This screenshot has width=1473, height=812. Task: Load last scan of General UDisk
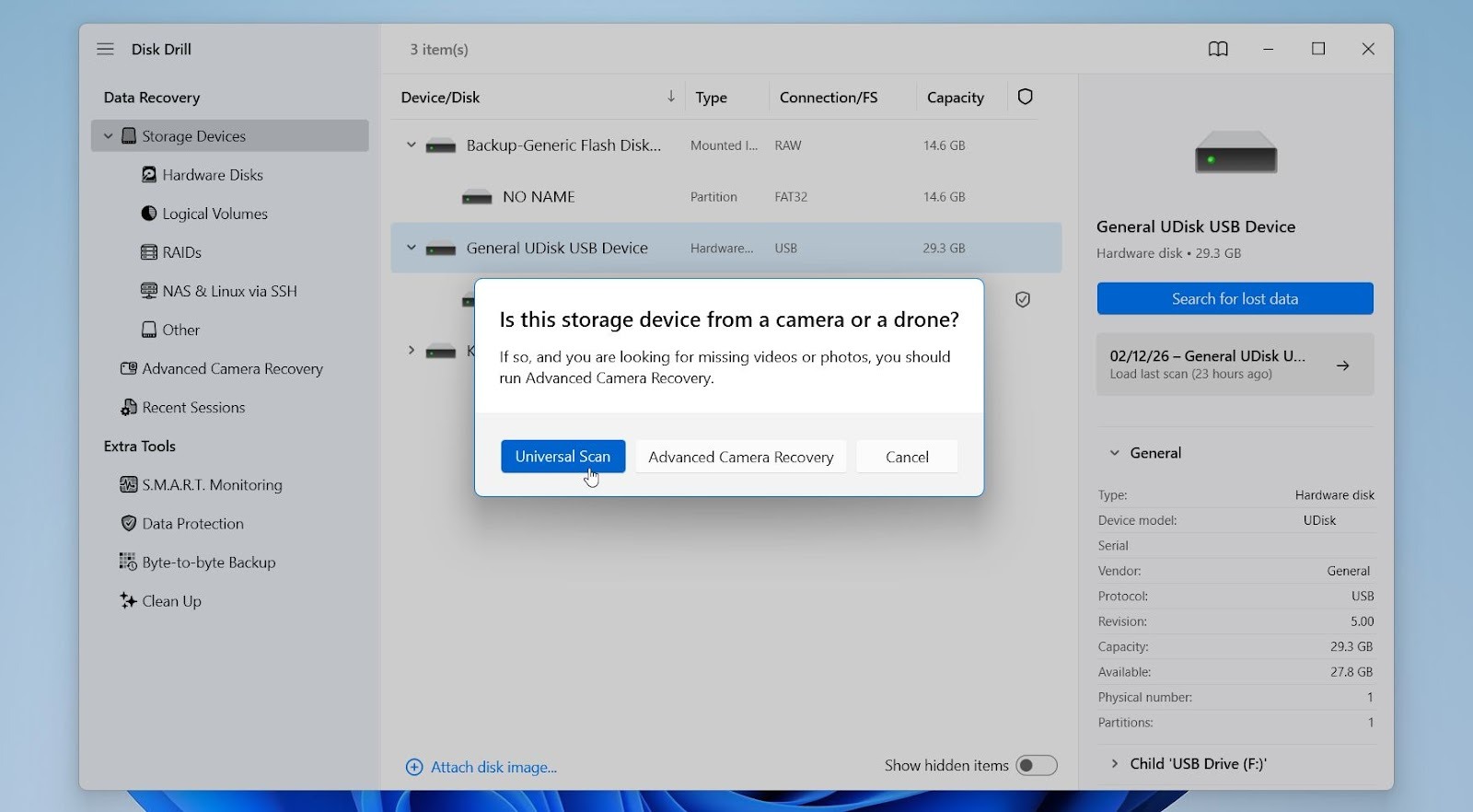click(x=1235, y=365)
